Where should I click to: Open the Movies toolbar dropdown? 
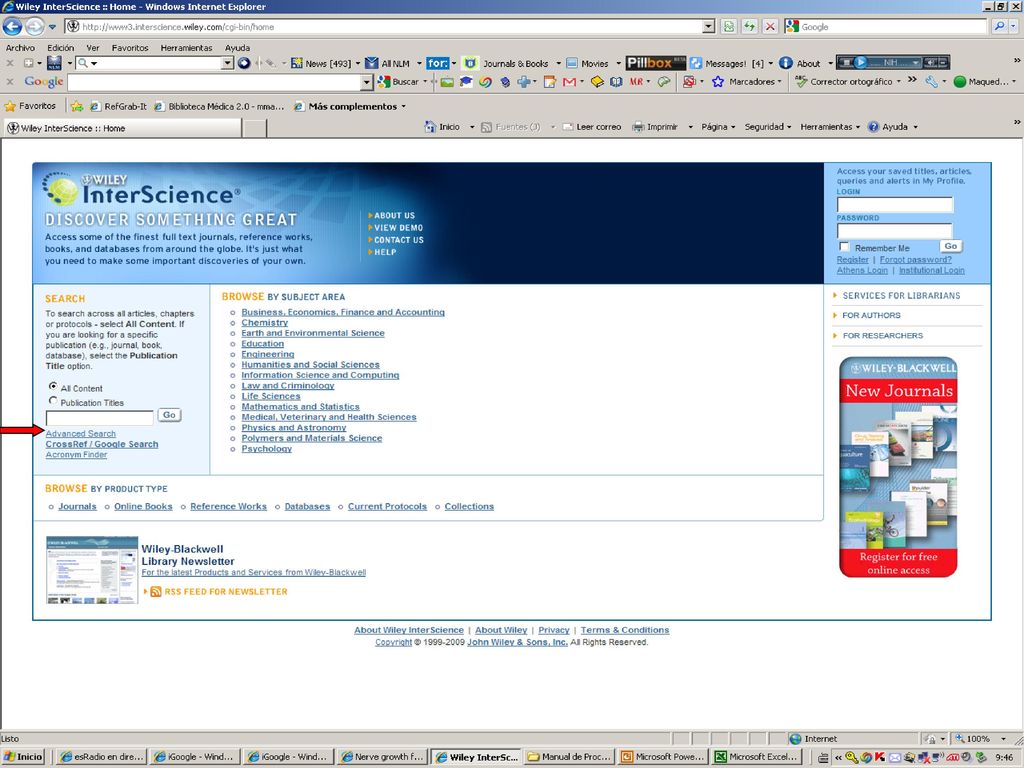[x=618, y=63]
